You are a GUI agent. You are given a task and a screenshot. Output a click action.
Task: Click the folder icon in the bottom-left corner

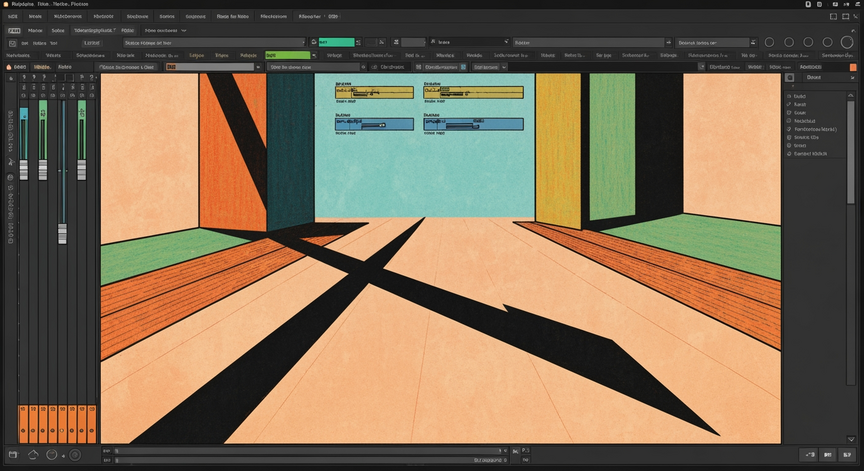click(13, 454)
